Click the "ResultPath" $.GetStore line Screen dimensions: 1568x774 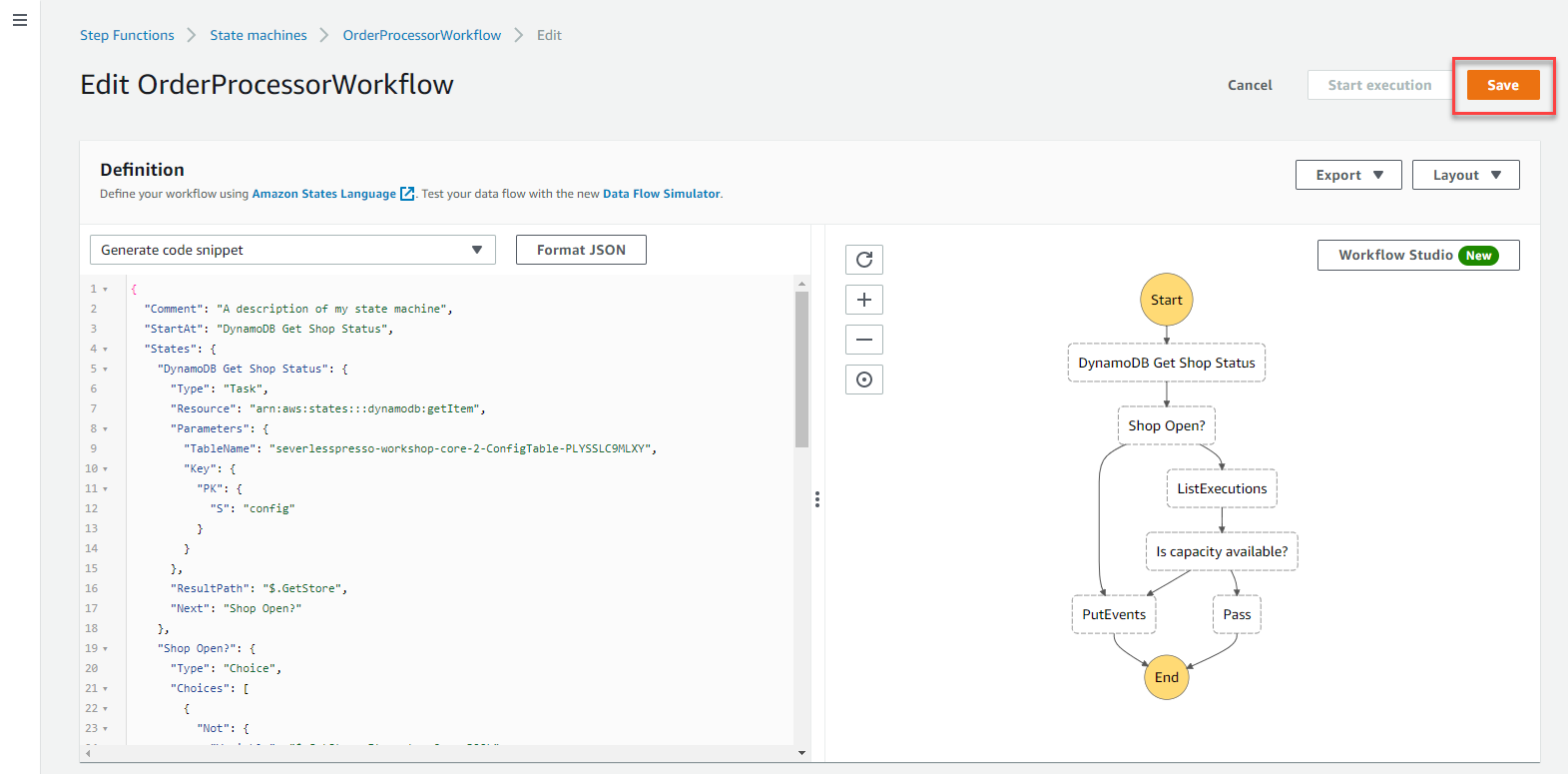(x=260, y=588)
